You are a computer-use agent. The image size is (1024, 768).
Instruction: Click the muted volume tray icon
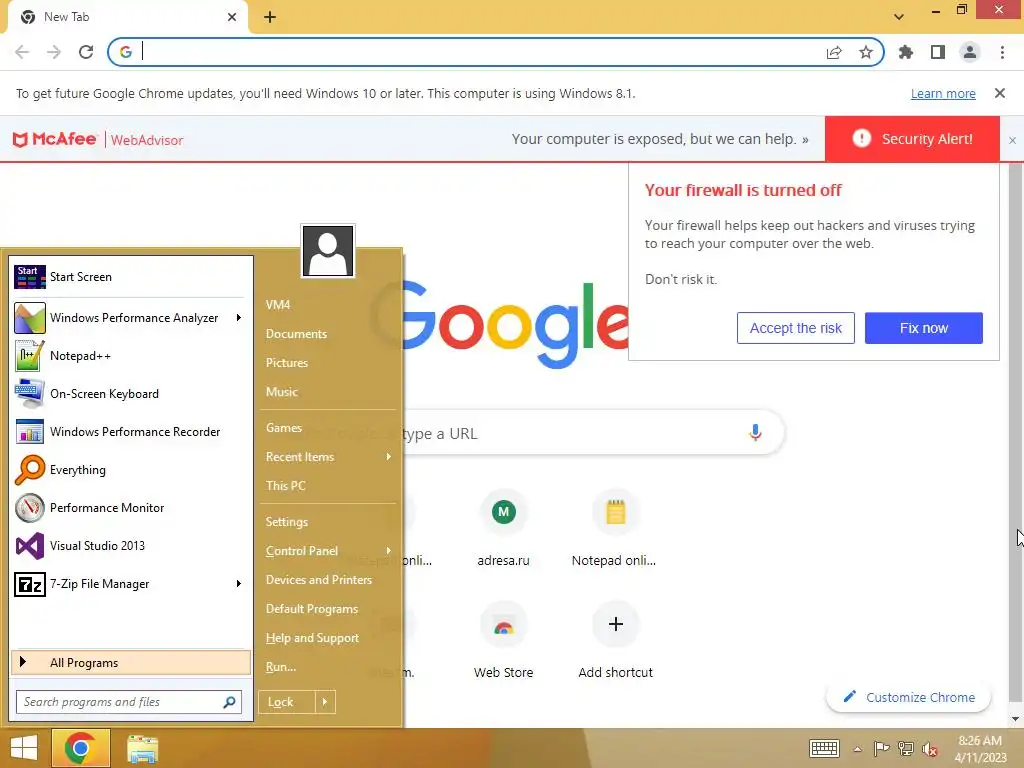(930, 749)
